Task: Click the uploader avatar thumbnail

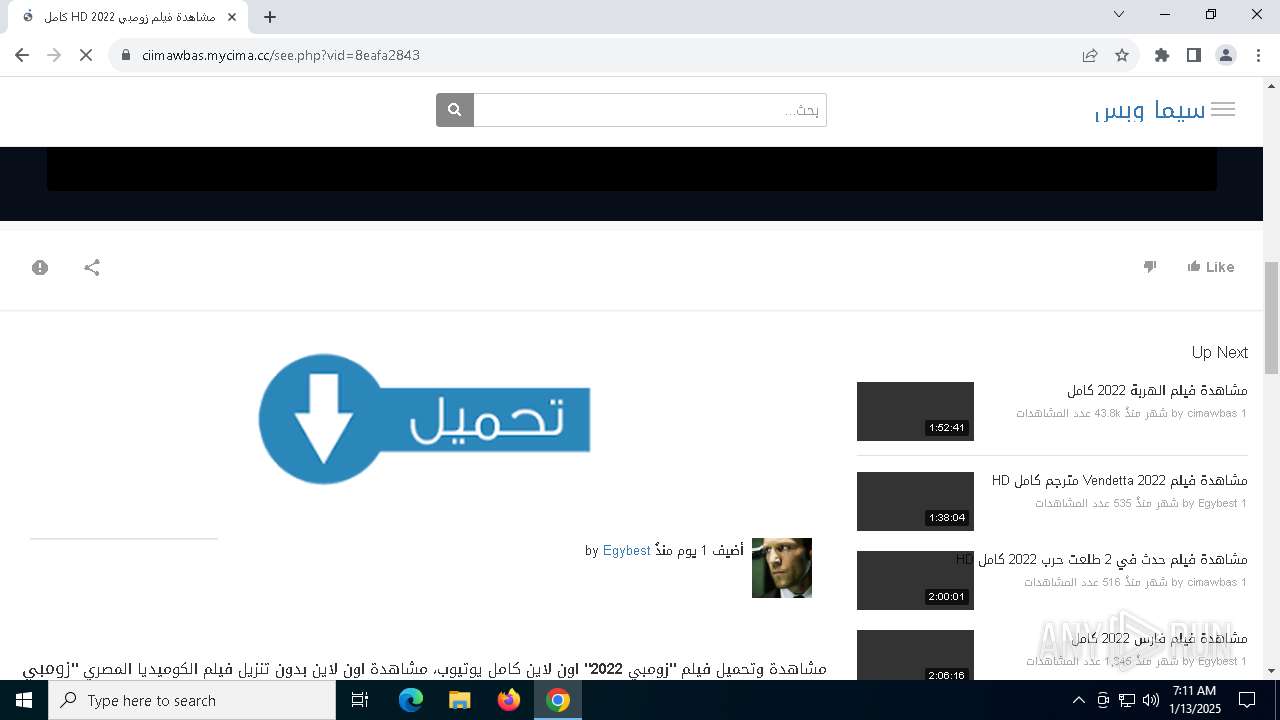Action: click(x=782, y=568)
